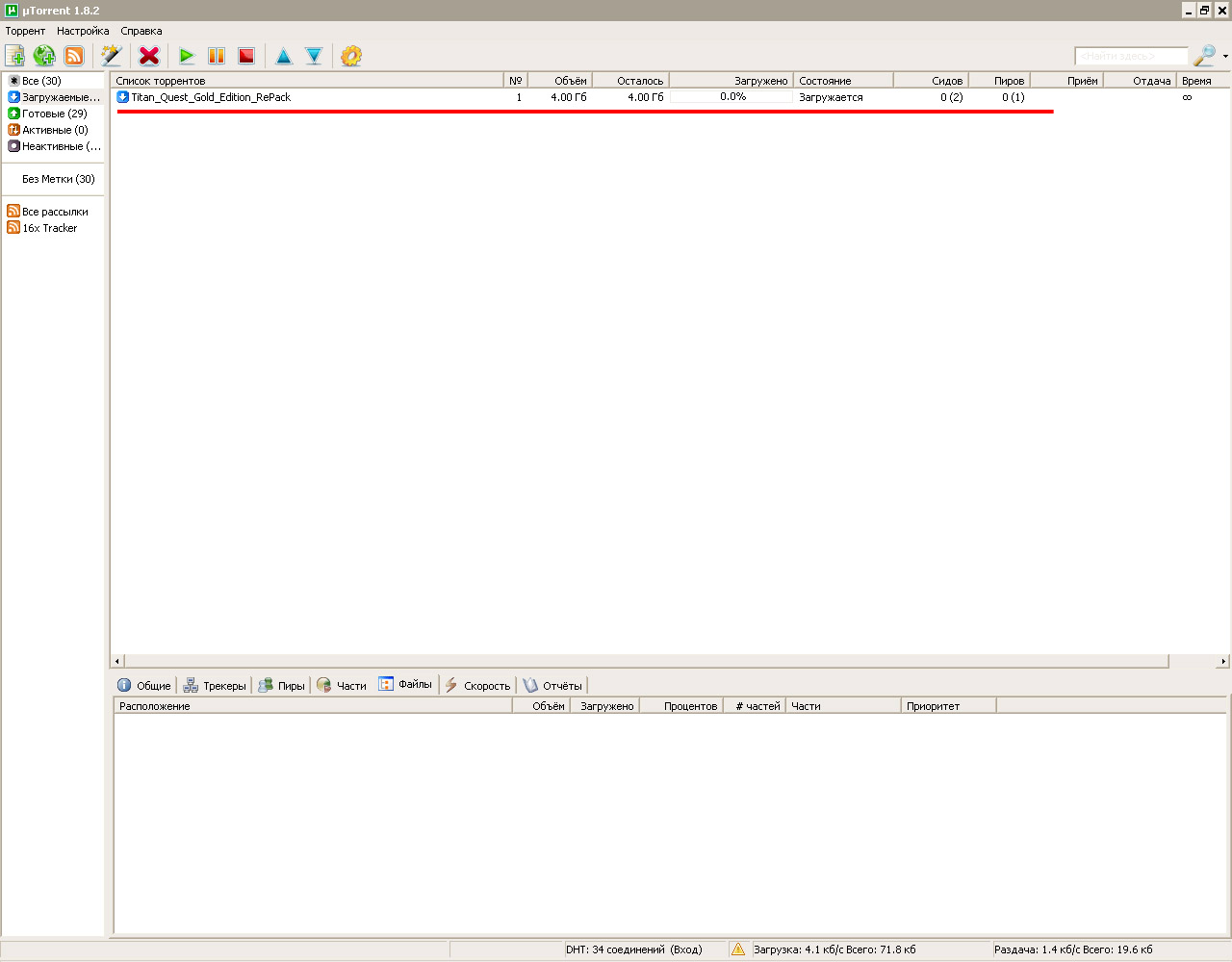Image resolution: width=1232 pixels, height=962 pixels.
Task: Type in the 'Найти здесь' search field
Action: 1131,57
